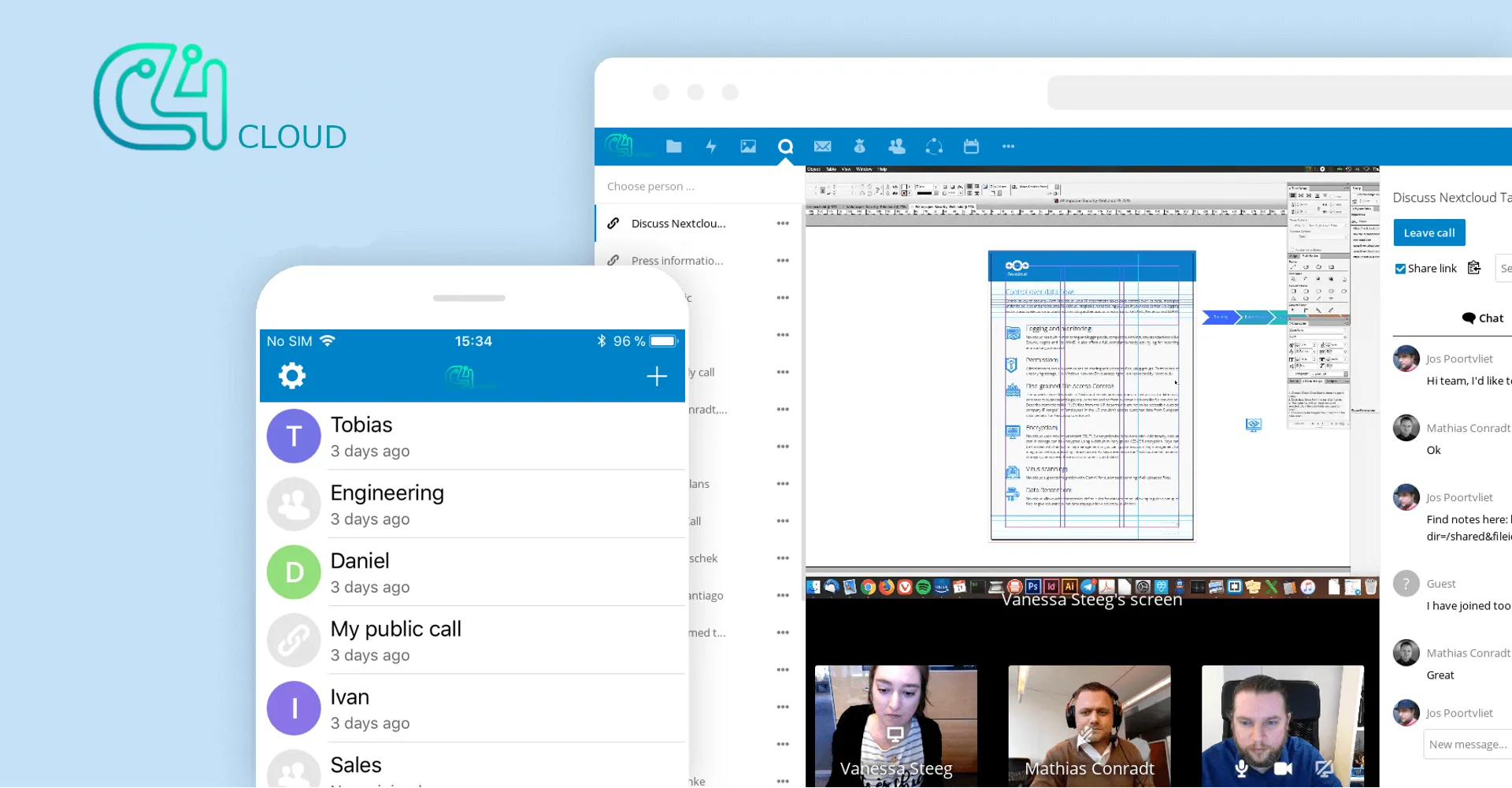Viewport: 1512px width, 788px height.
Task: Select the magnifier icon in the toolbar
Action: click(785, 147)
